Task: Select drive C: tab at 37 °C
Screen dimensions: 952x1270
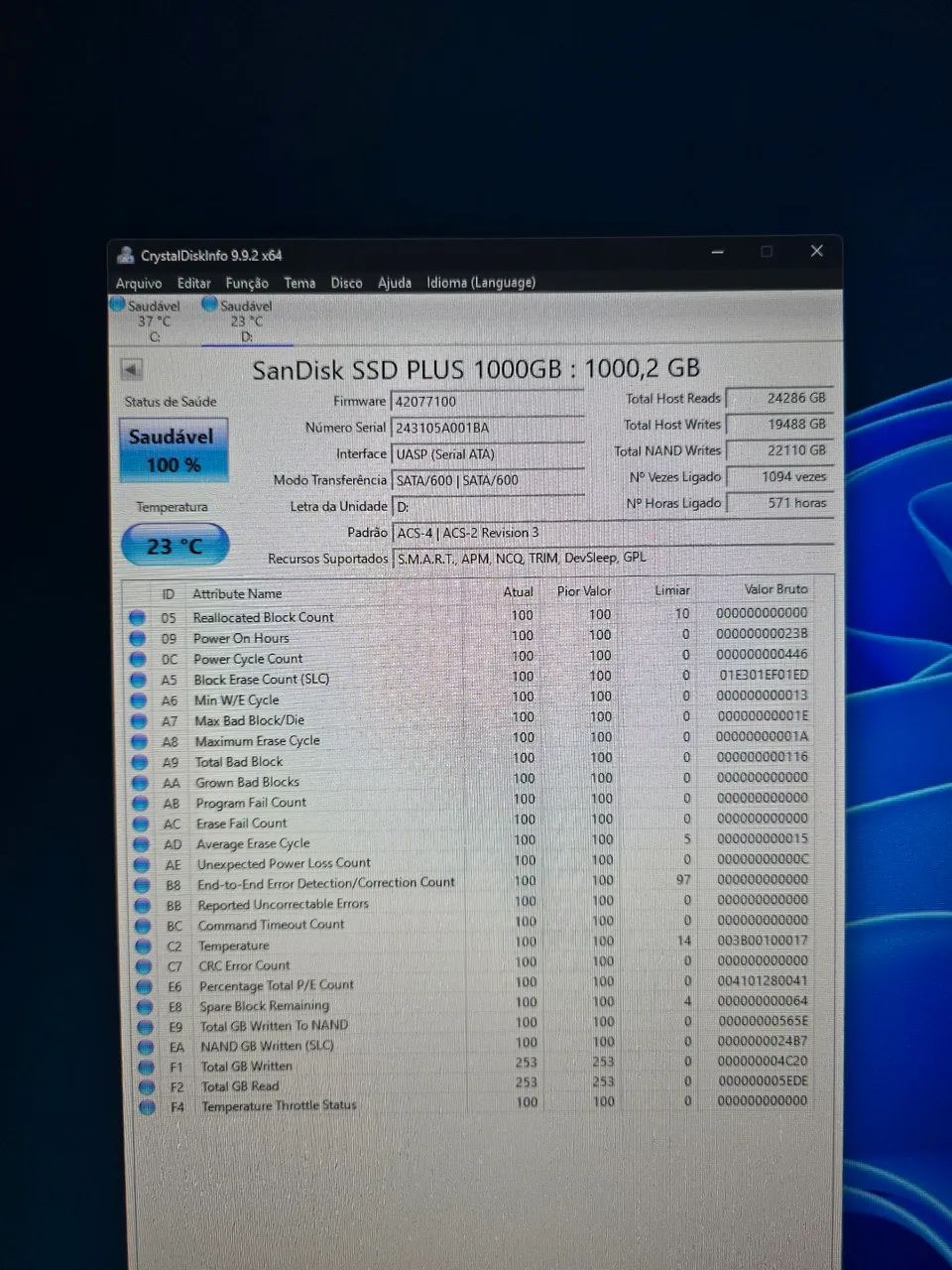Action: tap(149, 320)
